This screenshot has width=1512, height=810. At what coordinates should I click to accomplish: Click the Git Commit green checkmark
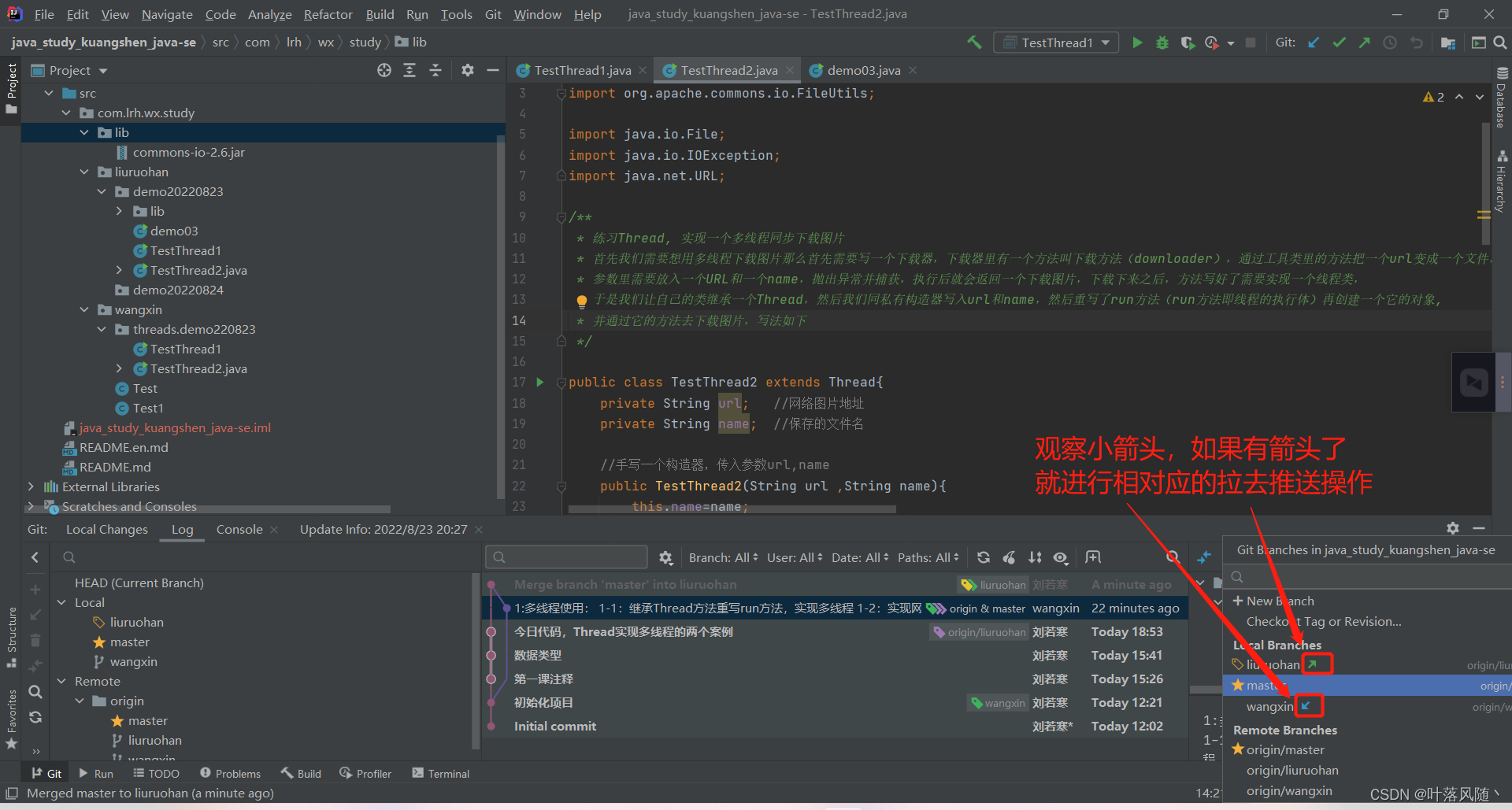click(x=1339, y=43)
